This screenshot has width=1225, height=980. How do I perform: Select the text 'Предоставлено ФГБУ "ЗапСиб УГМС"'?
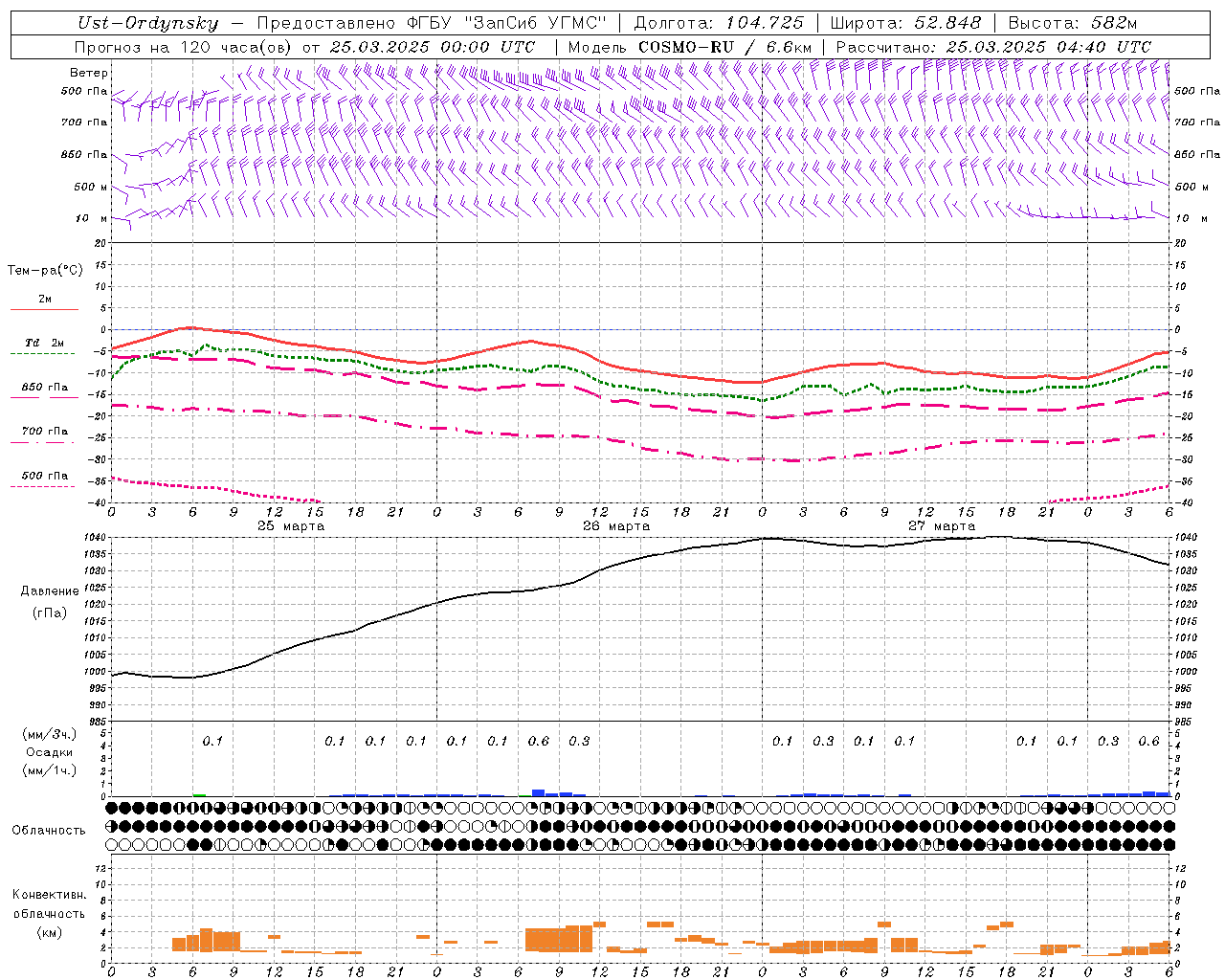432,24
